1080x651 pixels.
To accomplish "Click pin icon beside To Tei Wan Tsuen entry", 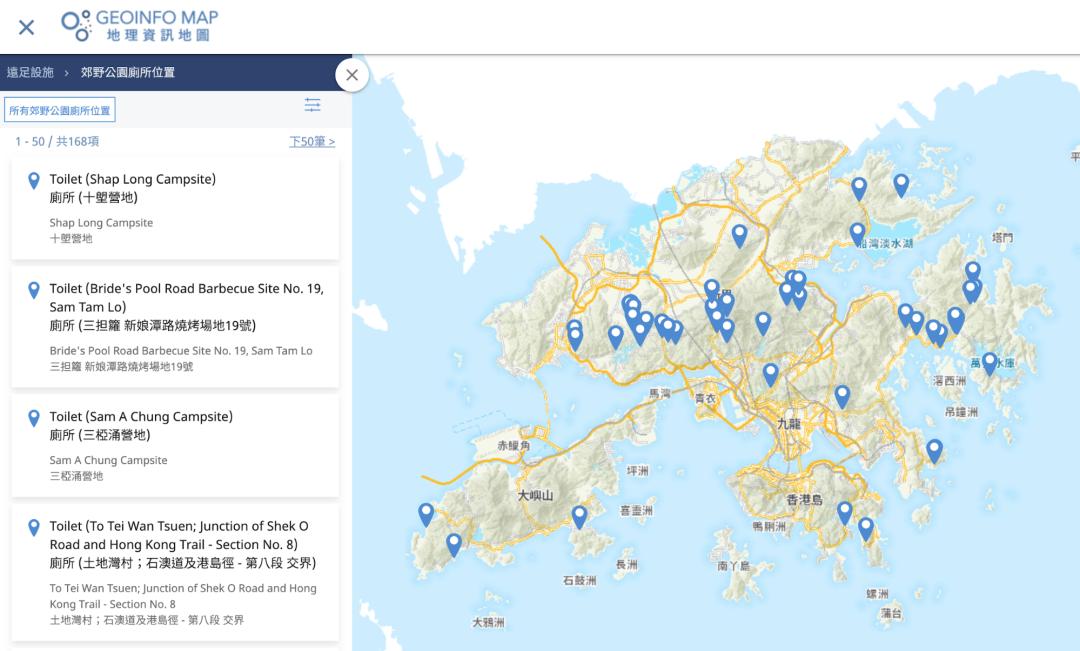I will [33, 527].
